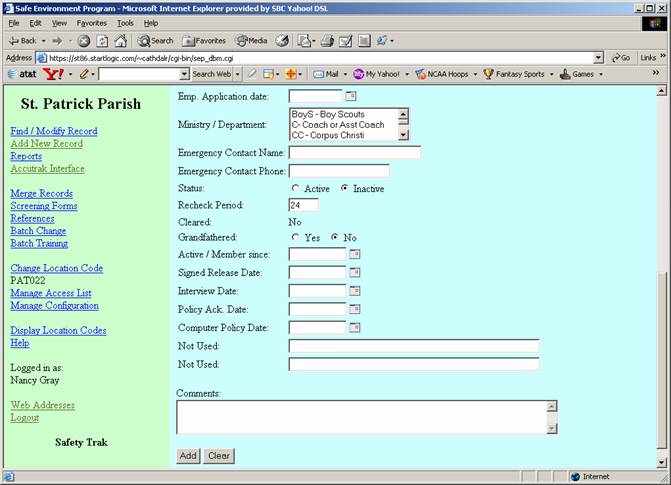Expand the address bar URL dropdown
Image resolution: width=671 pixels, height=485 pixels.
click(x=598, y=58)
